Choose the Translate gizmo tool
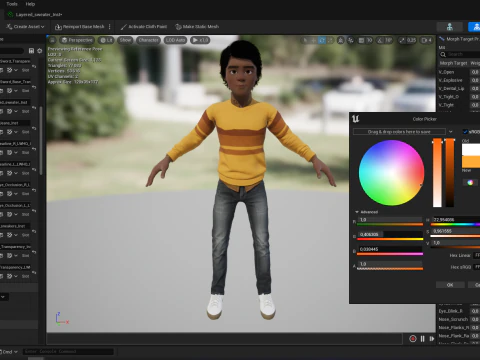 point(313,40)
